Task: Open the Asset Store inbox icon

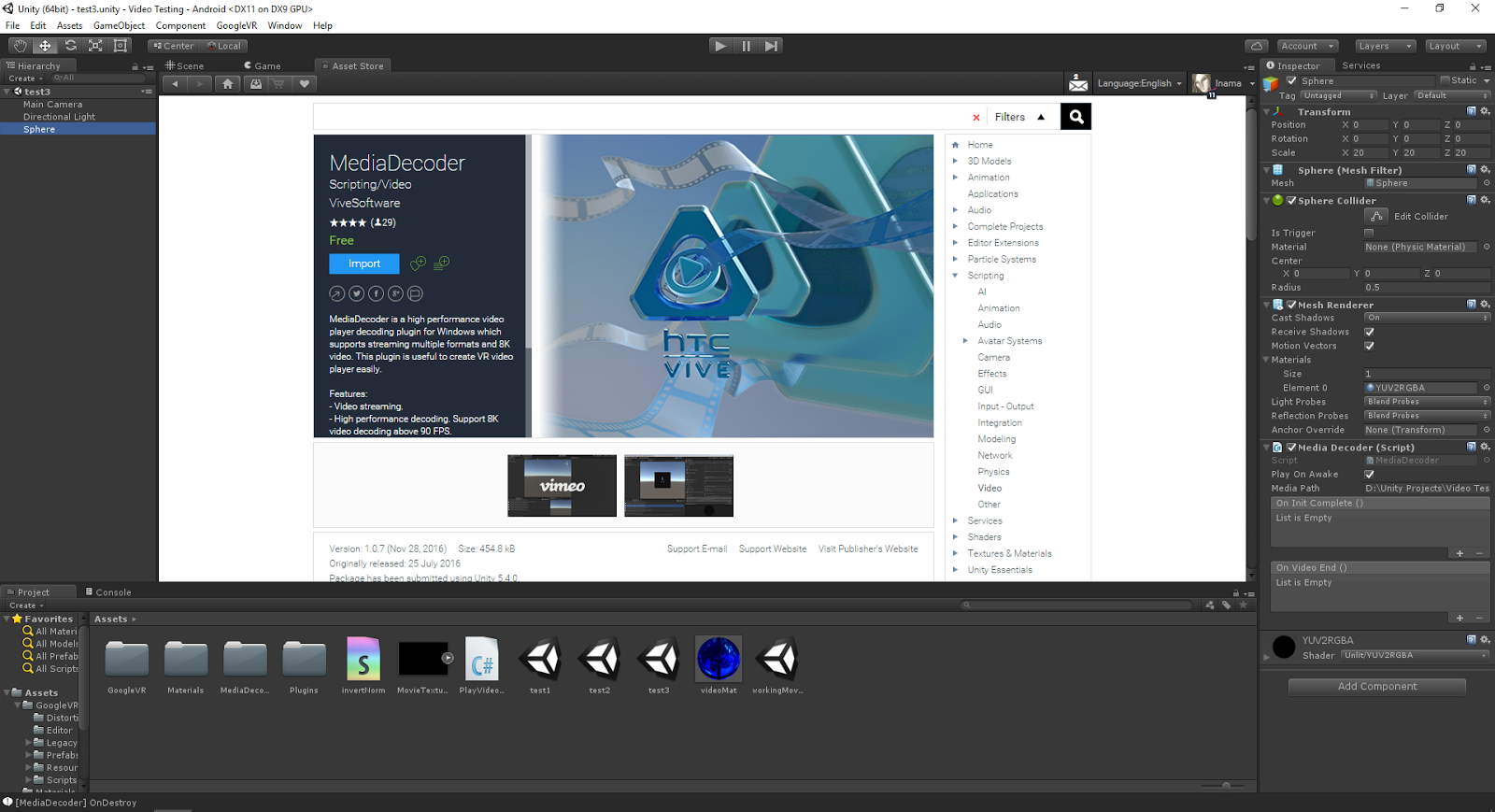Action: (1078, 83)
